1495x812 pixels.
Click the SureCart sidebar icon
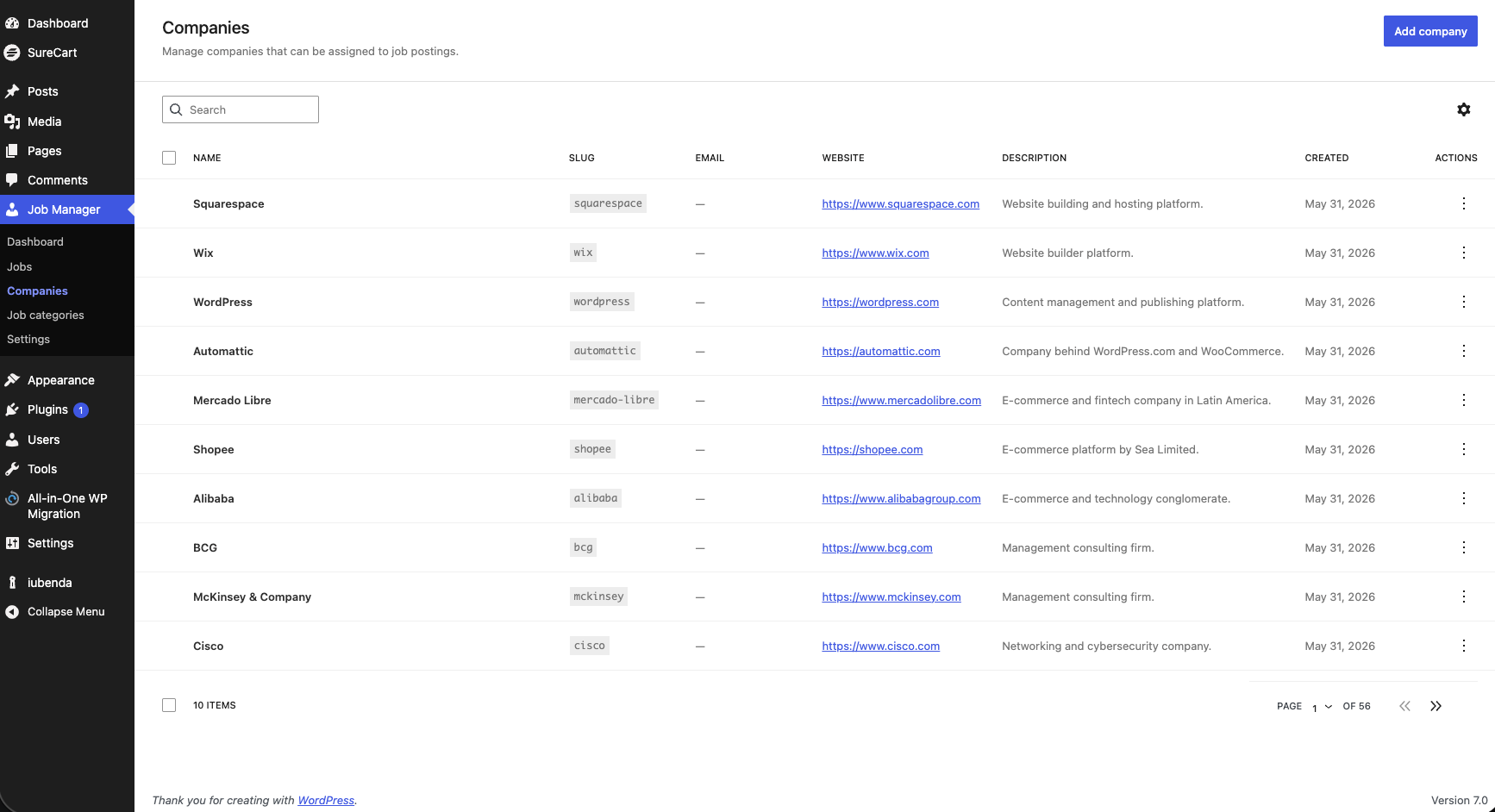(12, 53)
